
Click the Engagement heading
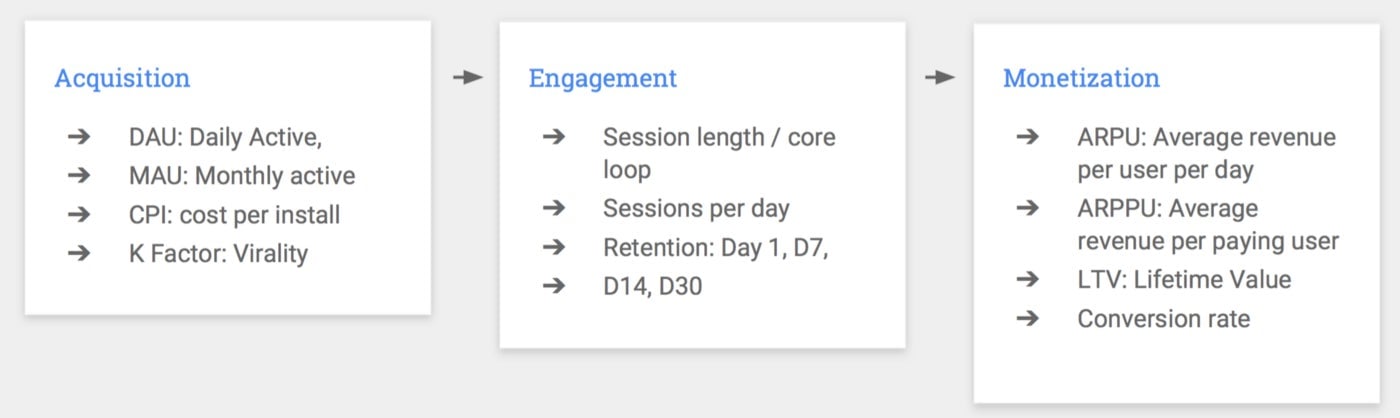click(x=603, y=79)
